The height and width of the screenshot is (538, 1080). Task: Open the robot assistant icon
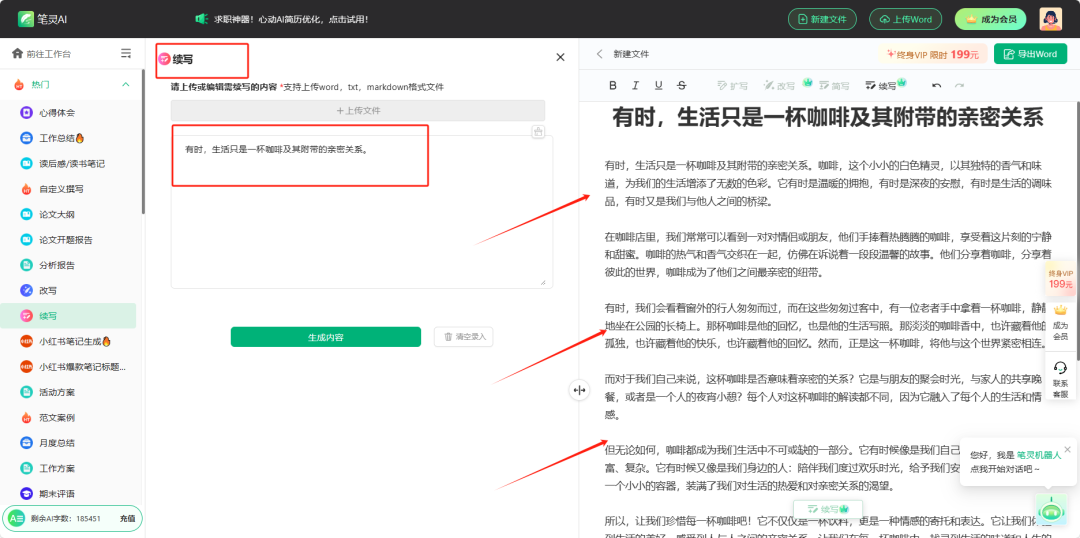click(1050, 510)
